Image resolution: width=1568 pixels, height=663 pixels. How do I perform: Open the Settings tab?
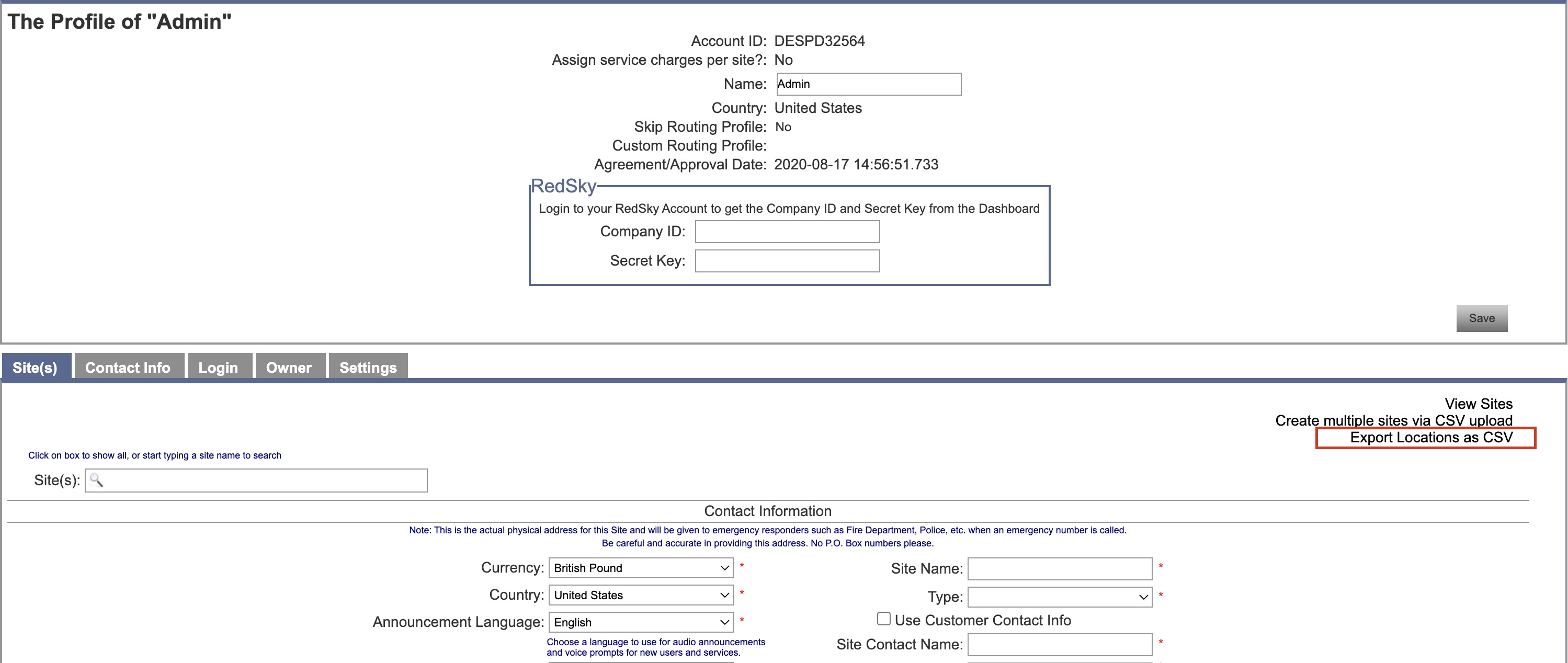tap(367, 367)
